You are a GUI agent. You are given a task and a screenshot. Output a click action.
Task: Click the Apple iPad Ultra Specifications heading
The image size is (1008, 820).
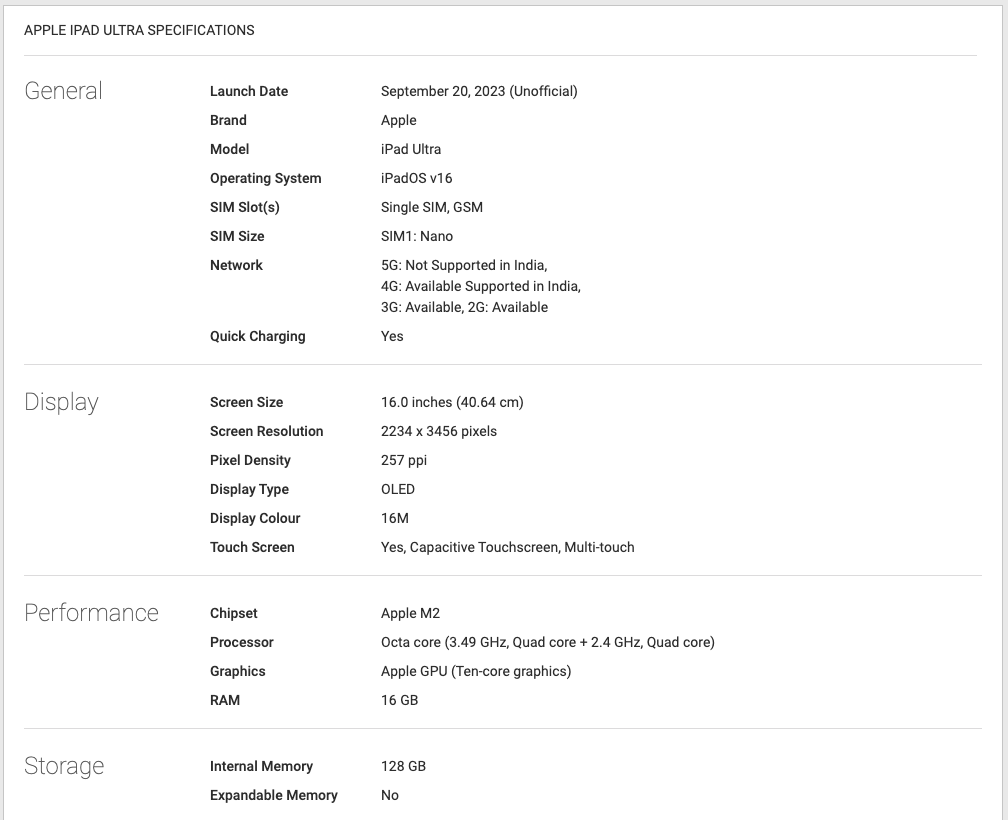click(139, 30)
